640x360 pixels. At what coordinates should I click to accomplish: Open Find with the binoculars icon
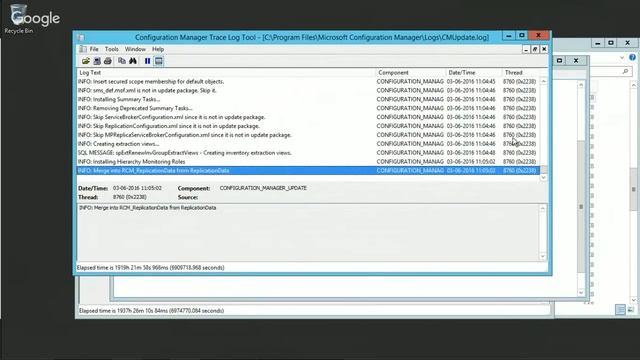[x=133, y=61]
